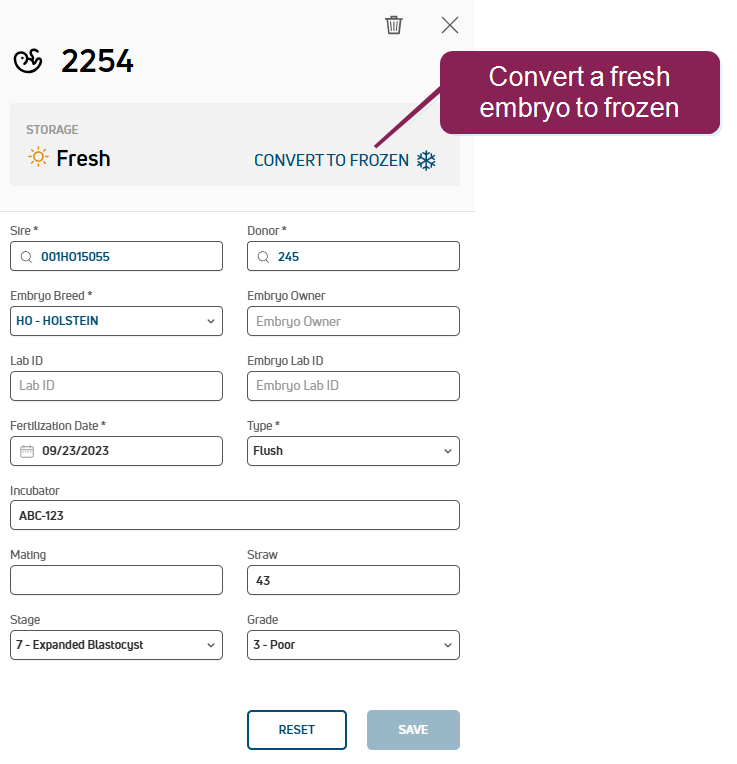Click the Sire search magnifier icon

point(27,257)
